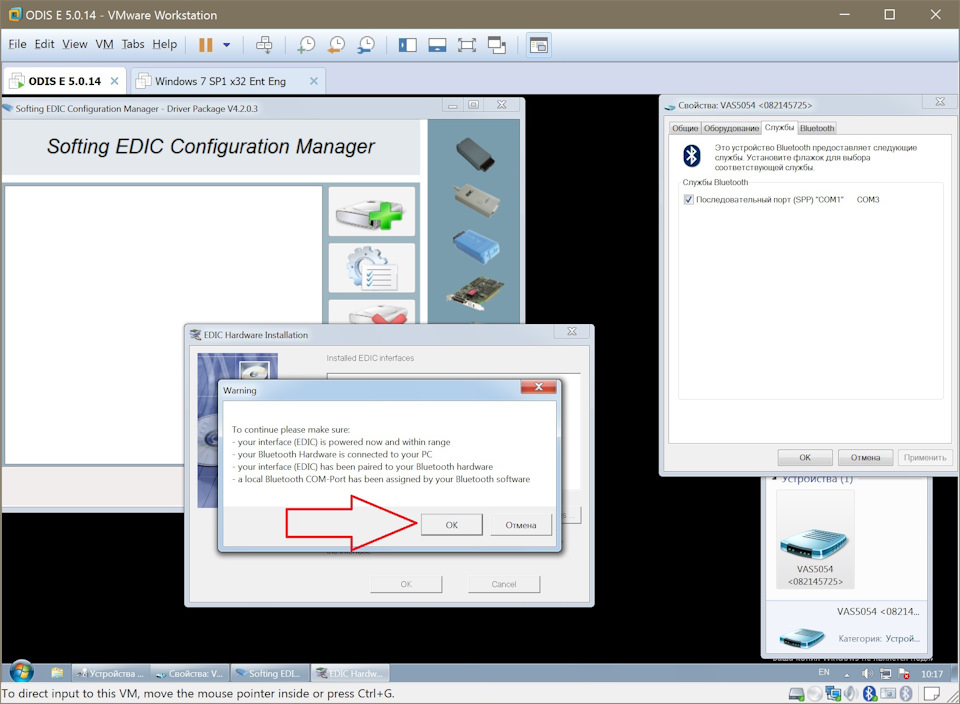Open the Оборудование tab
Screen dimensions: 960x704
pyautogui.click(x=731, y=128)
